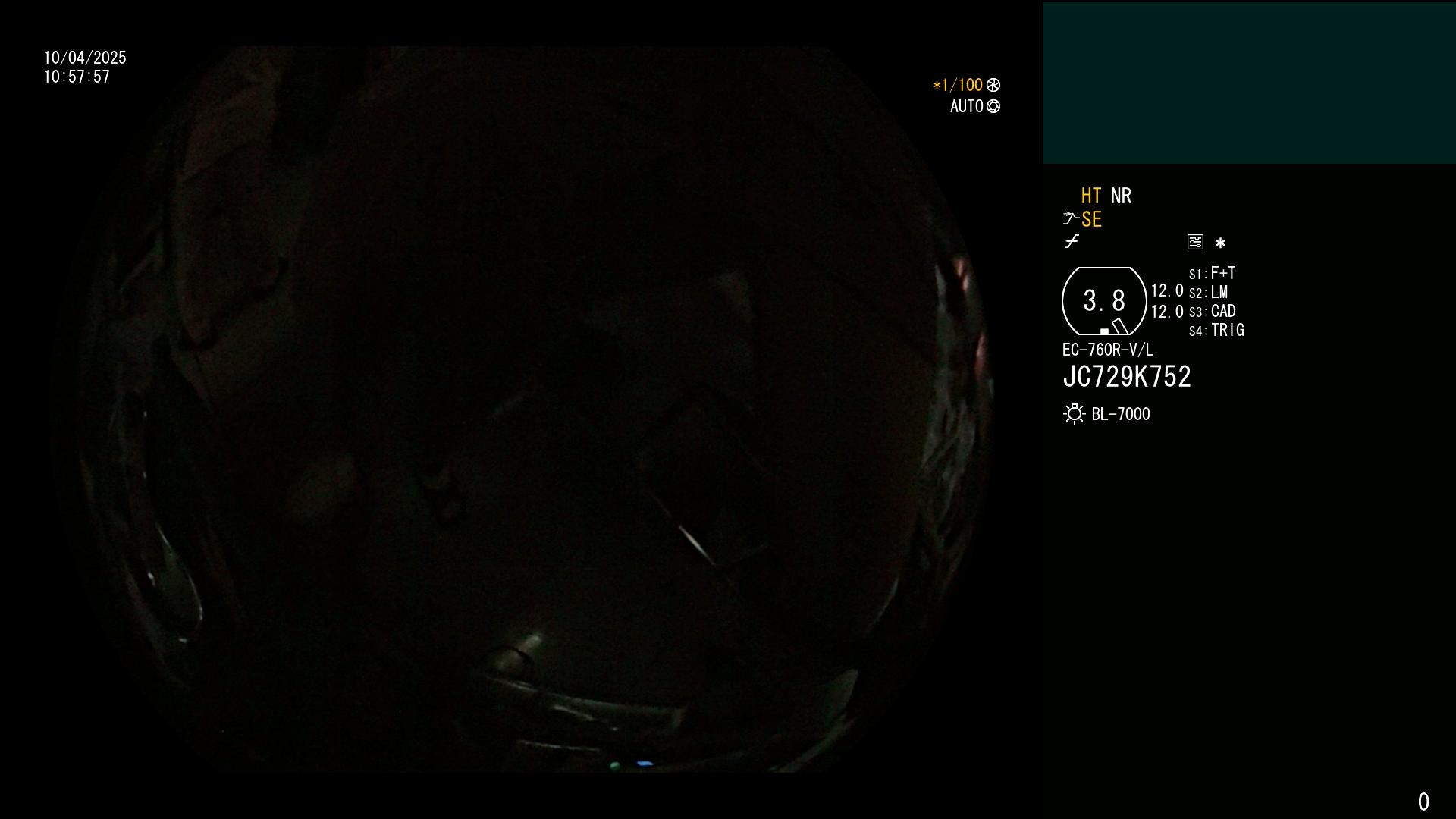
Task: Click the upper 12.0 value
Action: tap(1167, 290)
